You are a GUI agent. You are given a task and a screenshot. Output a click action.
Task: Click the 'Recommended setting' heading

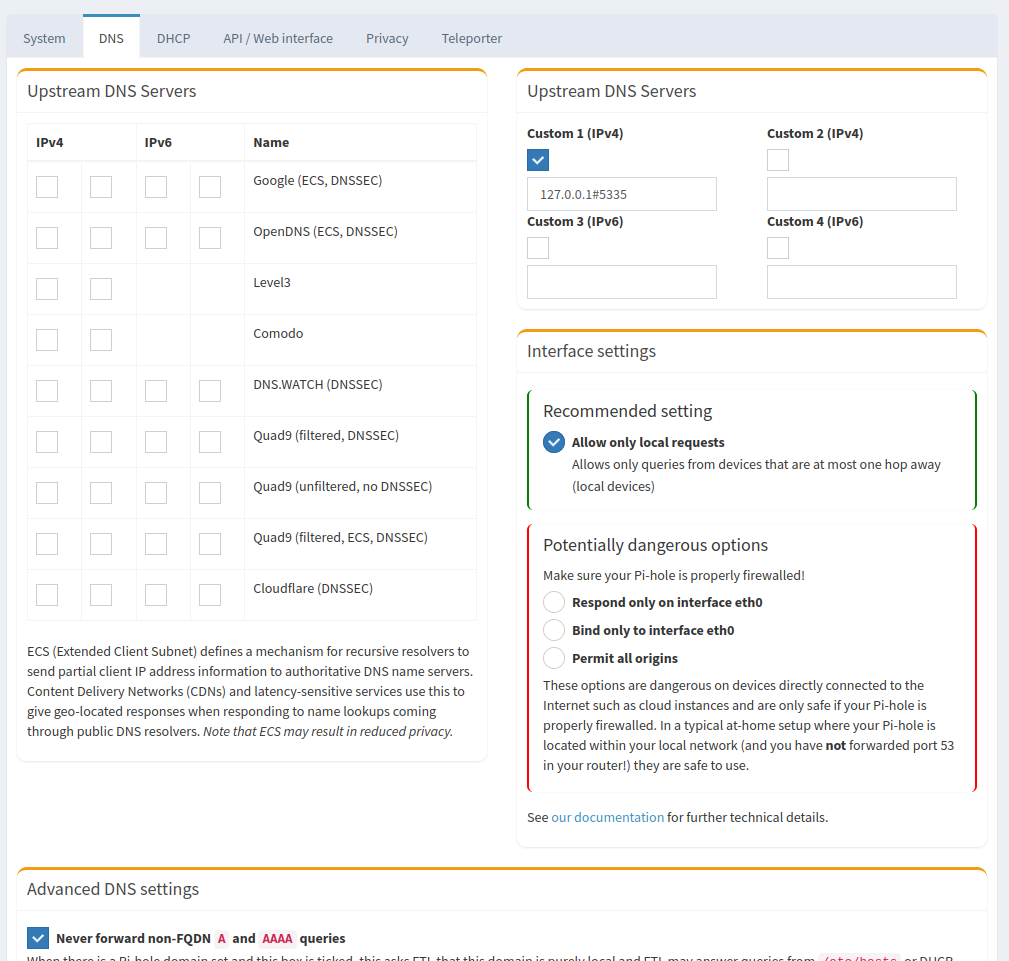627,411
